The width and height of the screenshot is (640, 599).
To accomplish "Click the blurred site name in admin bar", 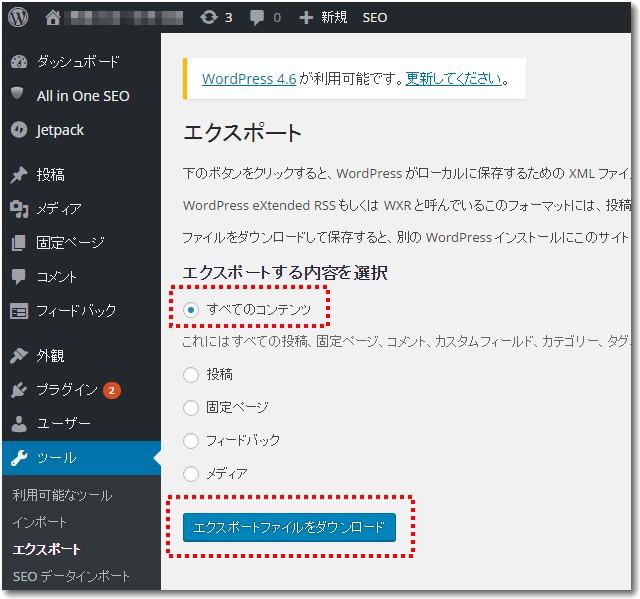I will (x=126, y=18).
